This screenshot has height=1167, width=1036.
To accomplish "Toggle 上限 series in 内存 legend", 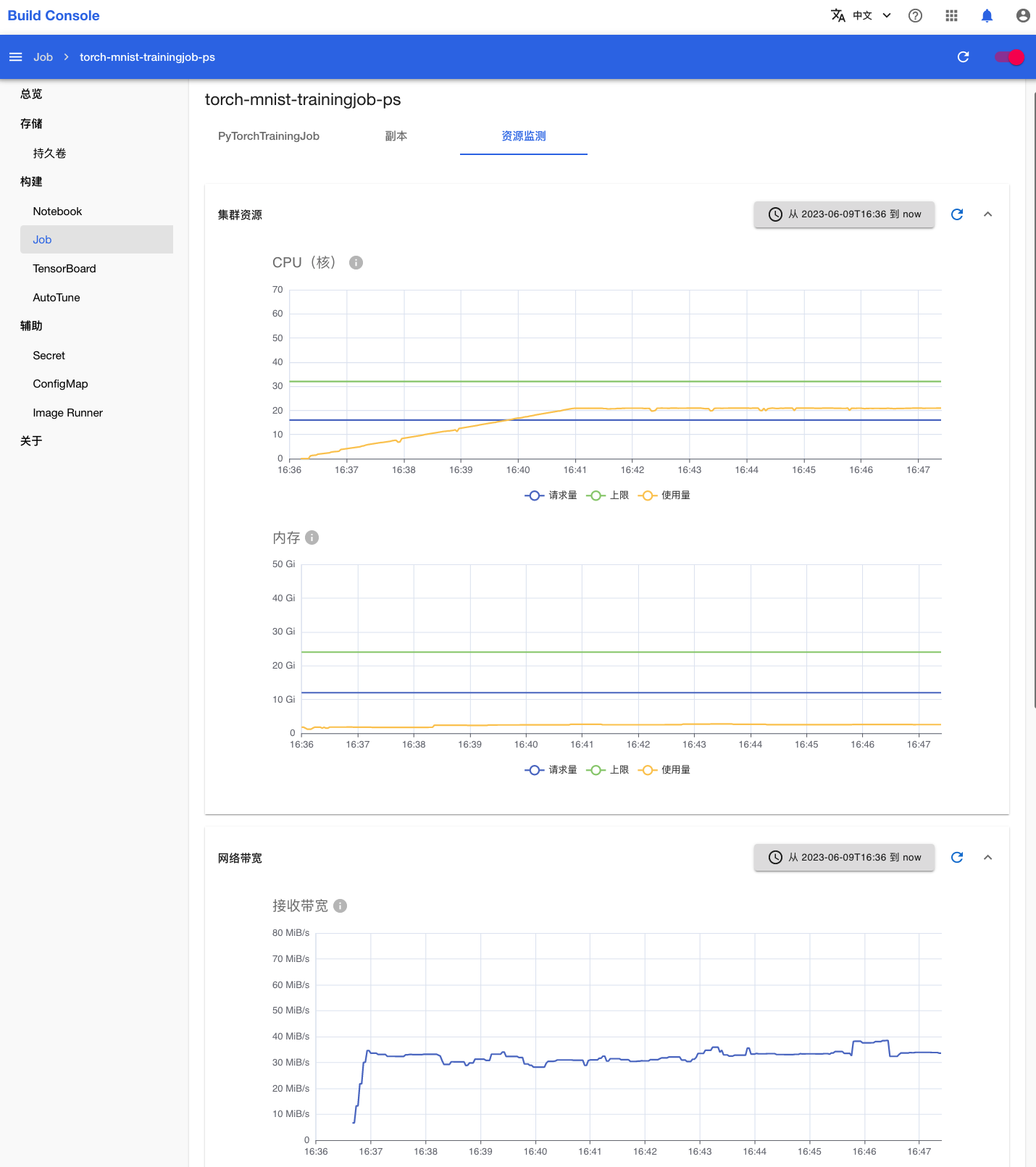I will coord(607,770).
